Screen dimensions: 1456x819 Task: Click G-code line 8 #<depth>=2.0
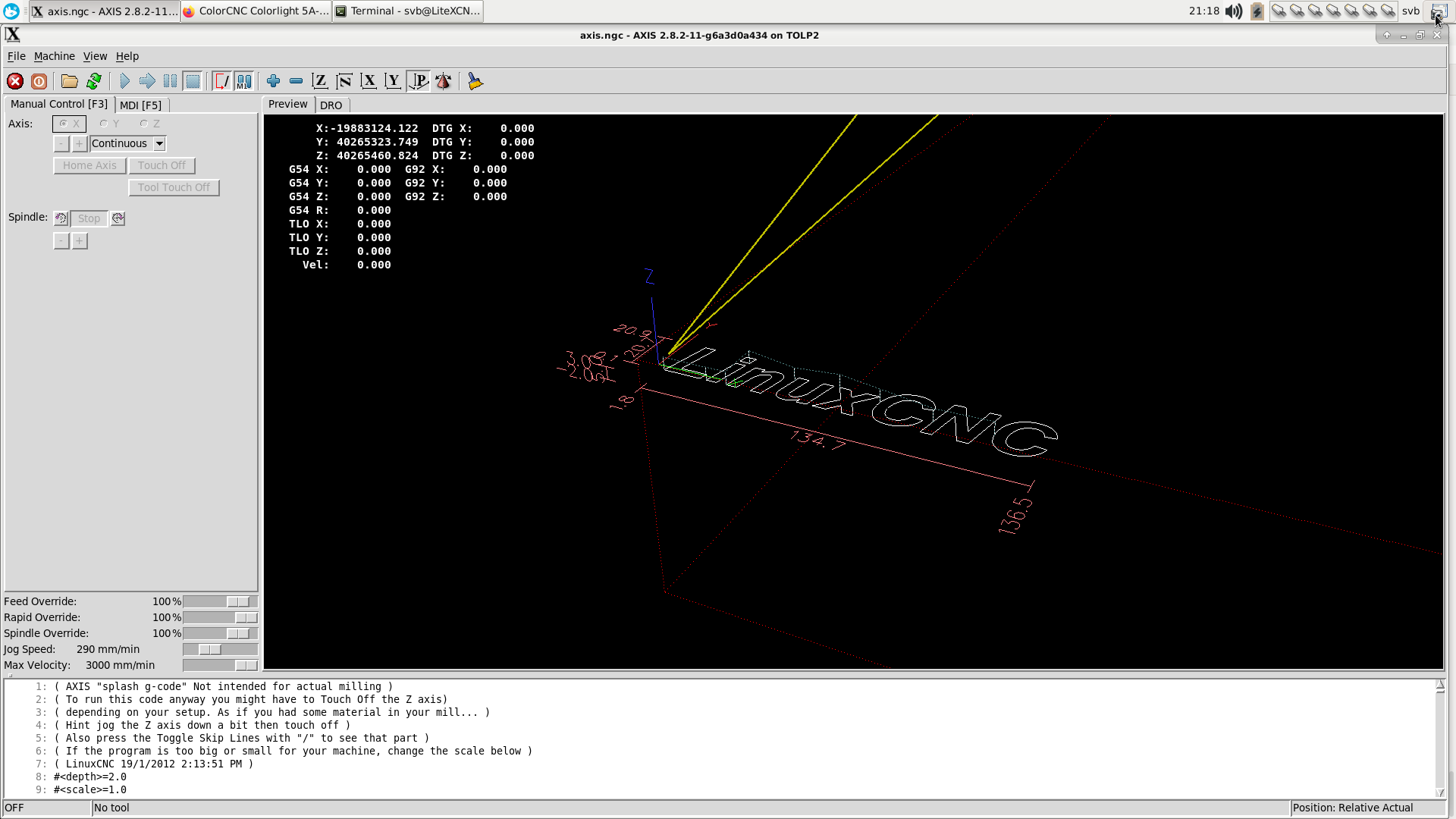click(90, 777)
